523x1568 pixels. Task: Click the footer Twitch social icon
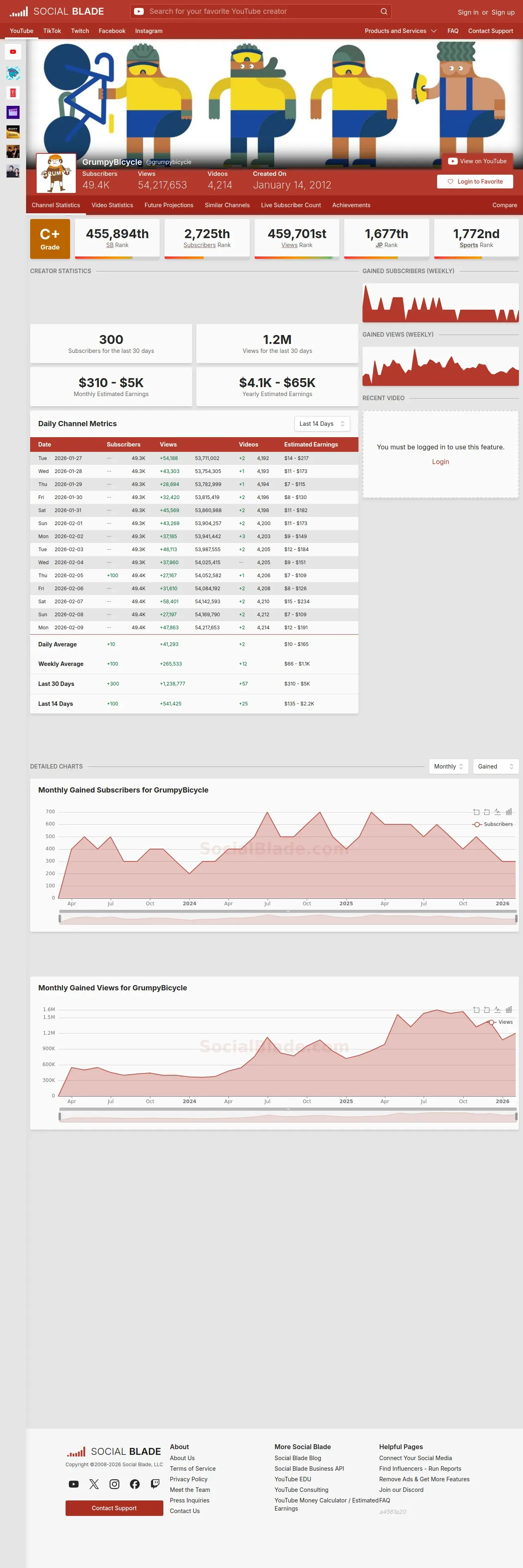click(155, 1484)
